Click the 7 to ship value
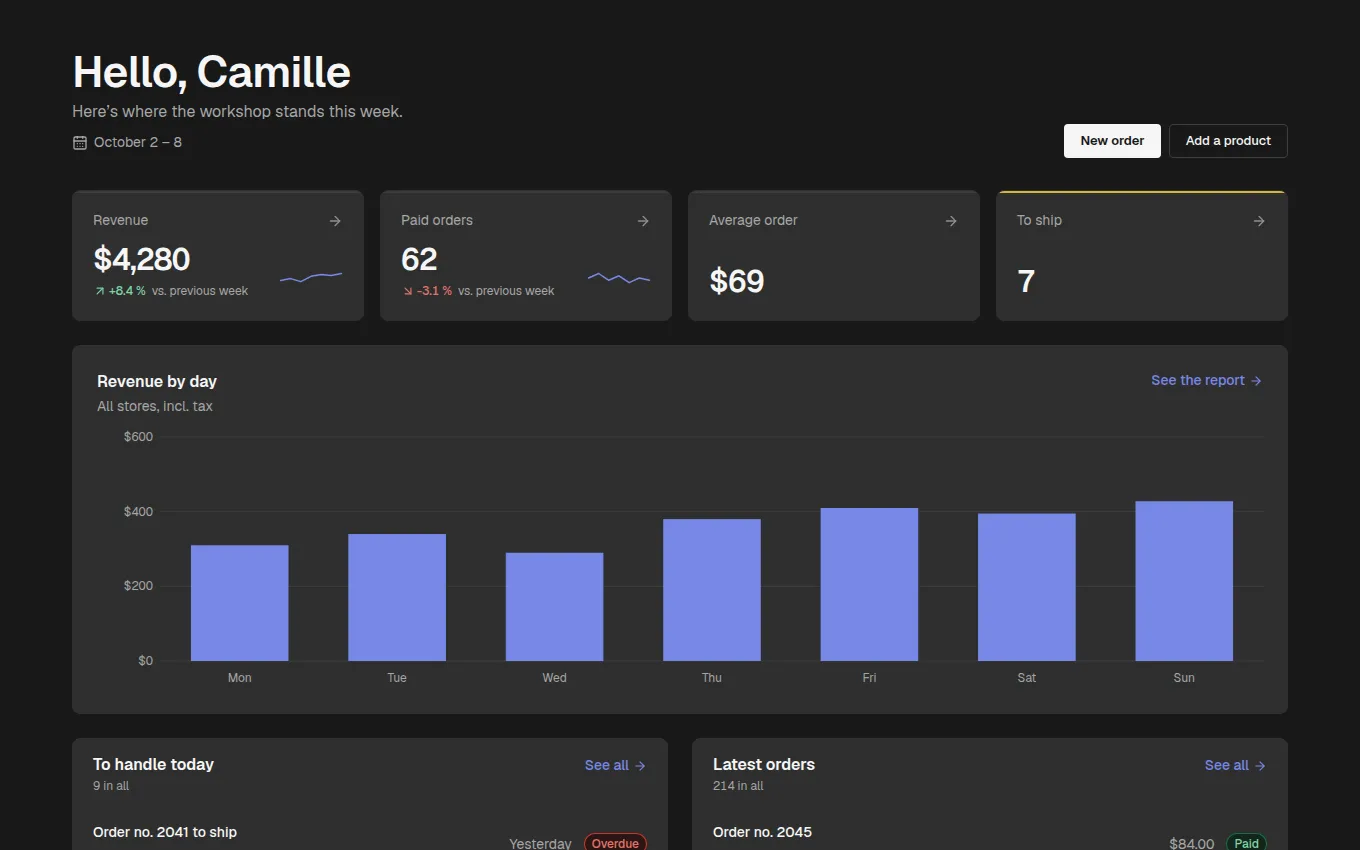This screenshot has height=850, width=1360. coord(1026,281)
